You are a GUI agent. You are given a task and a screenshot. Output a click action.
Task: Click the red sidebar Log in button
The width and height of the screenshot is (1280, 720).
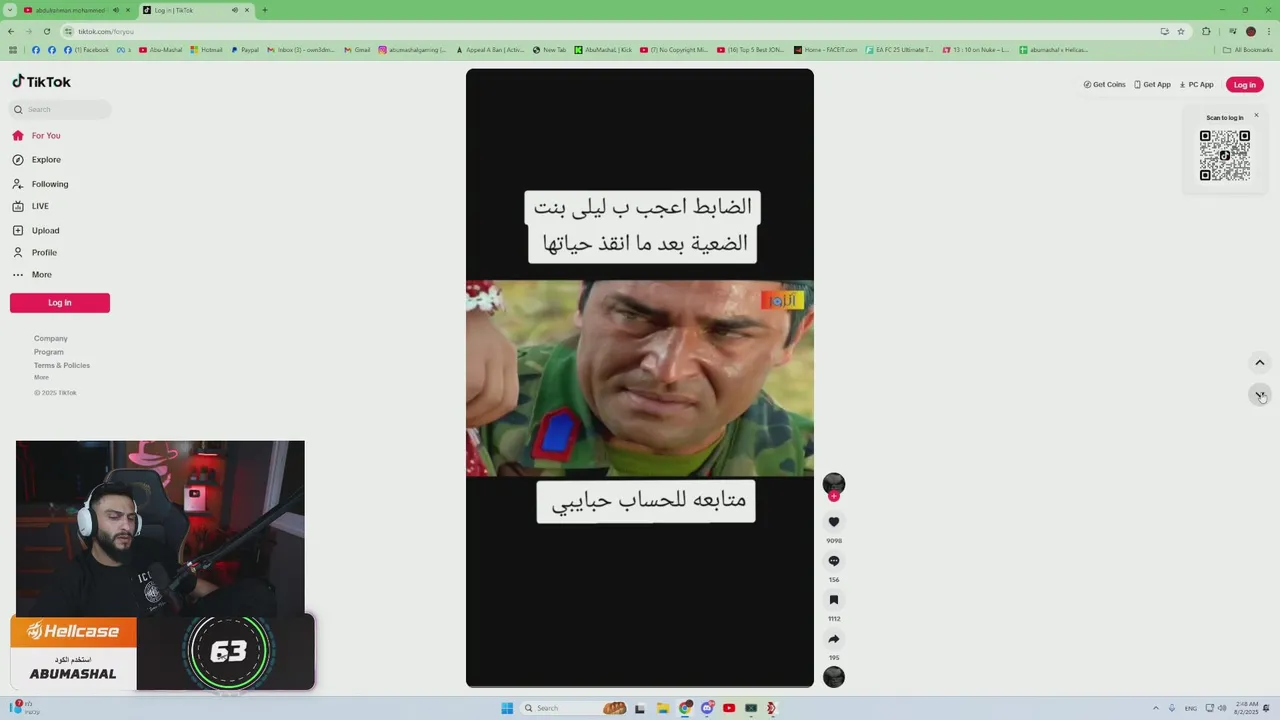tap(60, 302)
